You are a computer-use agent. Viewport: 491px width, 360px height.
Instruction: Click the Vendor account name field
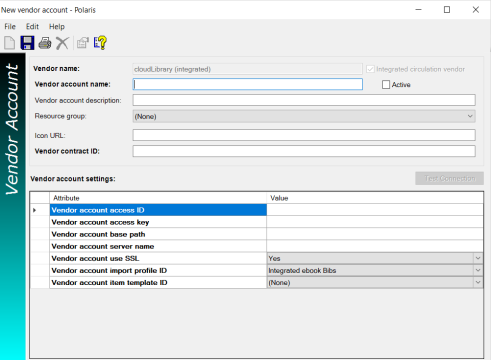[x=248, y=84]
